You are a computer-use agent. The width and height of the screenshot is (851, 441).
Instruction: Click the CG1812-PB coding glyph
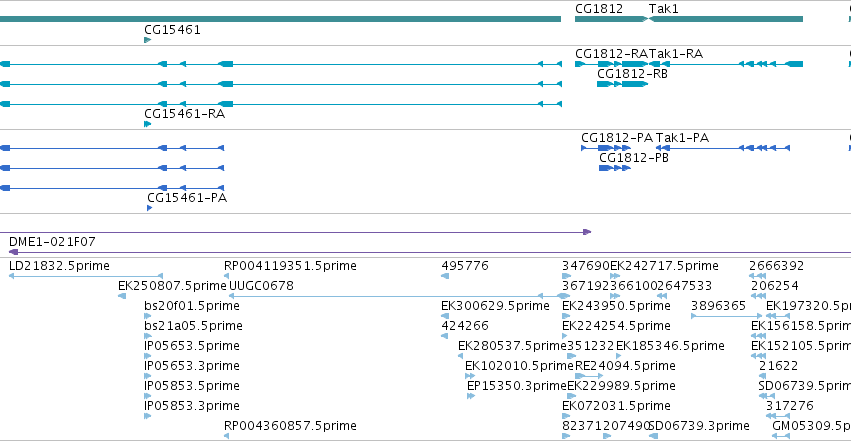pyautogui.click(x=615, y=168)
